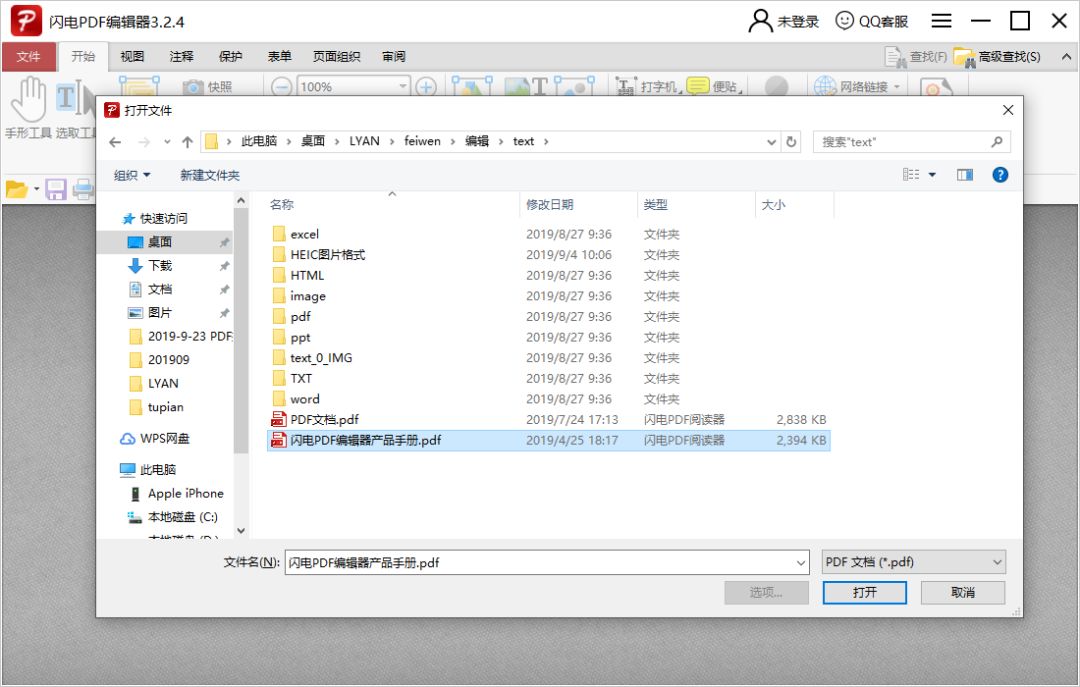Image resolution: width=1080 pixels, height=687 pixels.
Task: Select 闪电PDF编辑器产品手册.pdf file
Action: (x=548, y=440)
